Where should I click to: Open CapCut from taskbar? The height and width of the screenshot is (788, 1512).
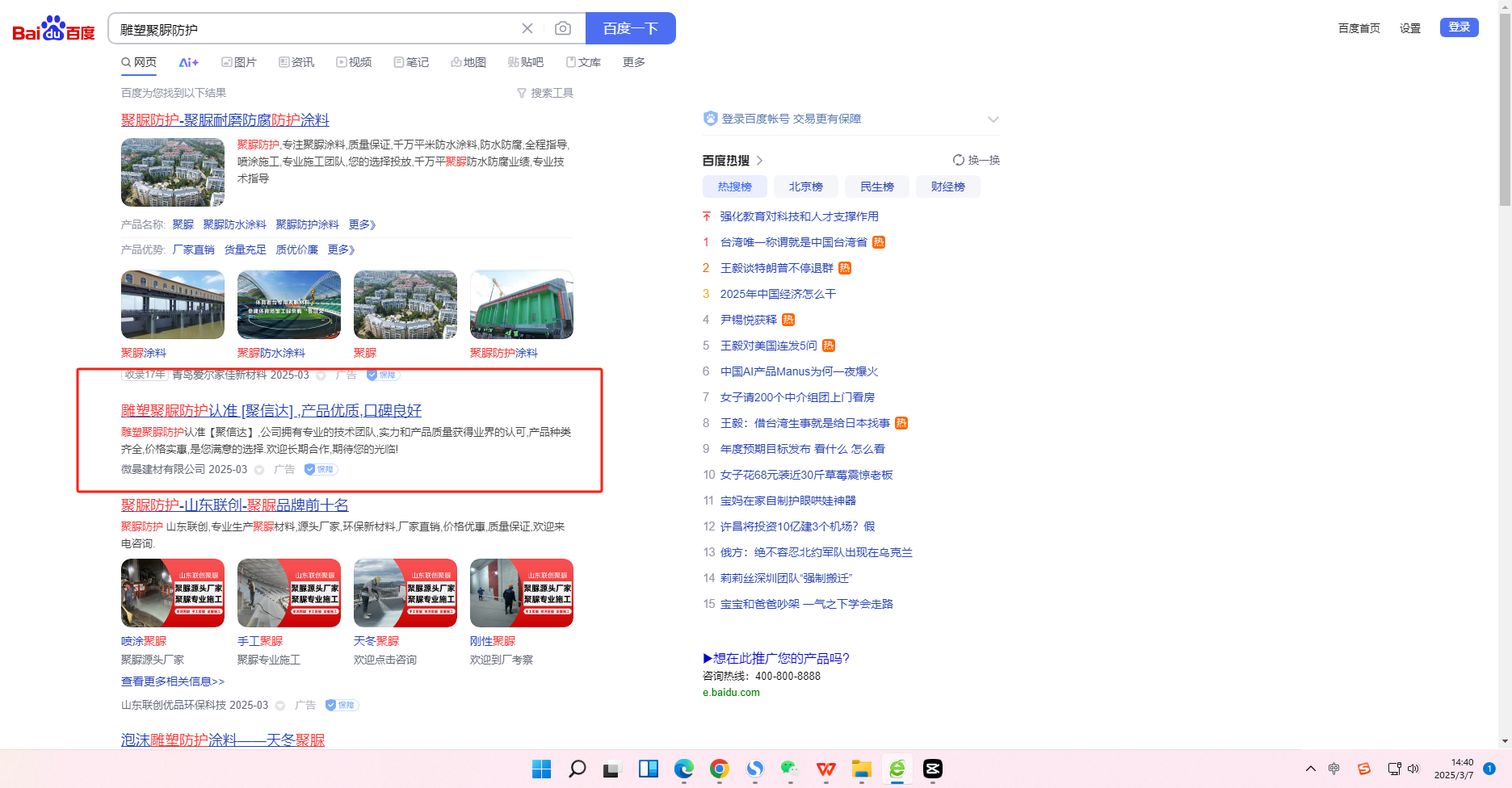pos(933,769)
